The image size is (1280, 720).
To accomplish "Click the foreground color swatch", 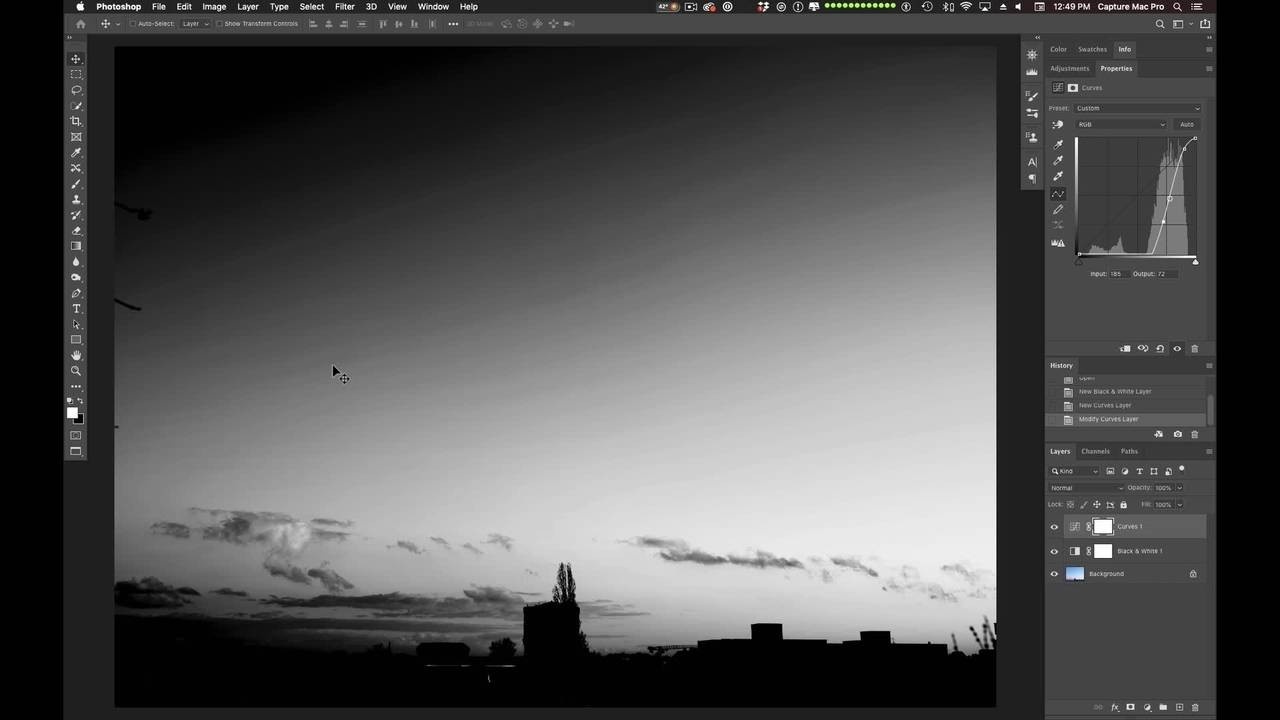I will coord(72,412).
